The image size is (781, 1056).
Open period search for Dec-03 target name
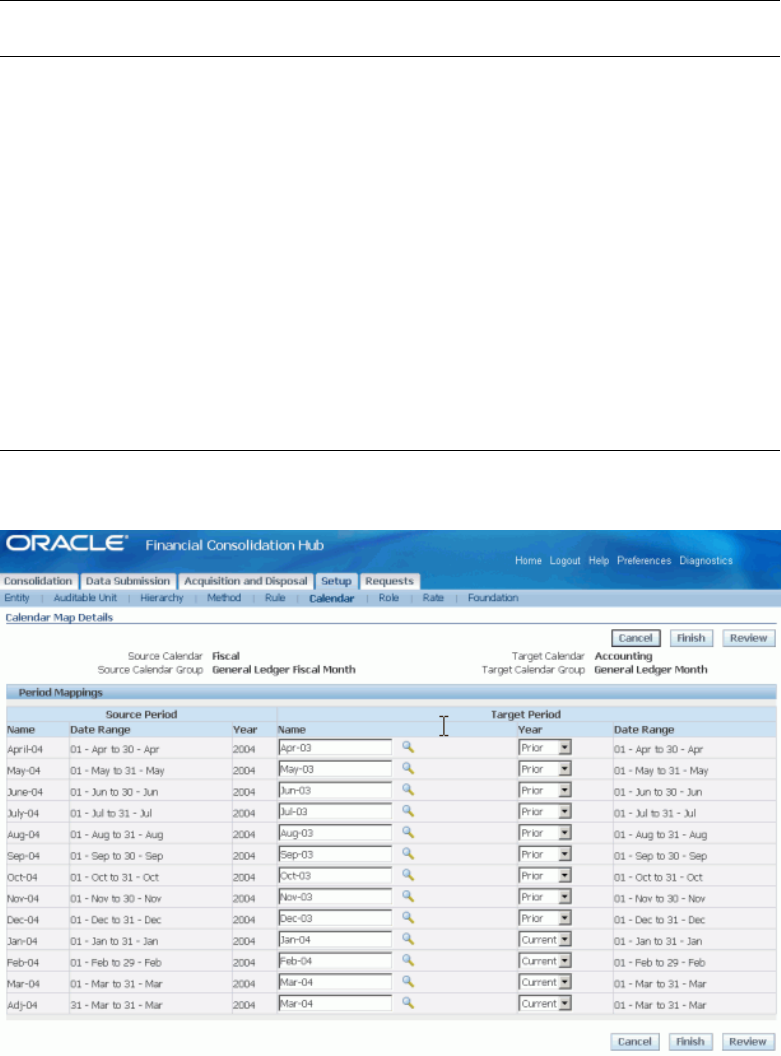click(x=408, y=917)
